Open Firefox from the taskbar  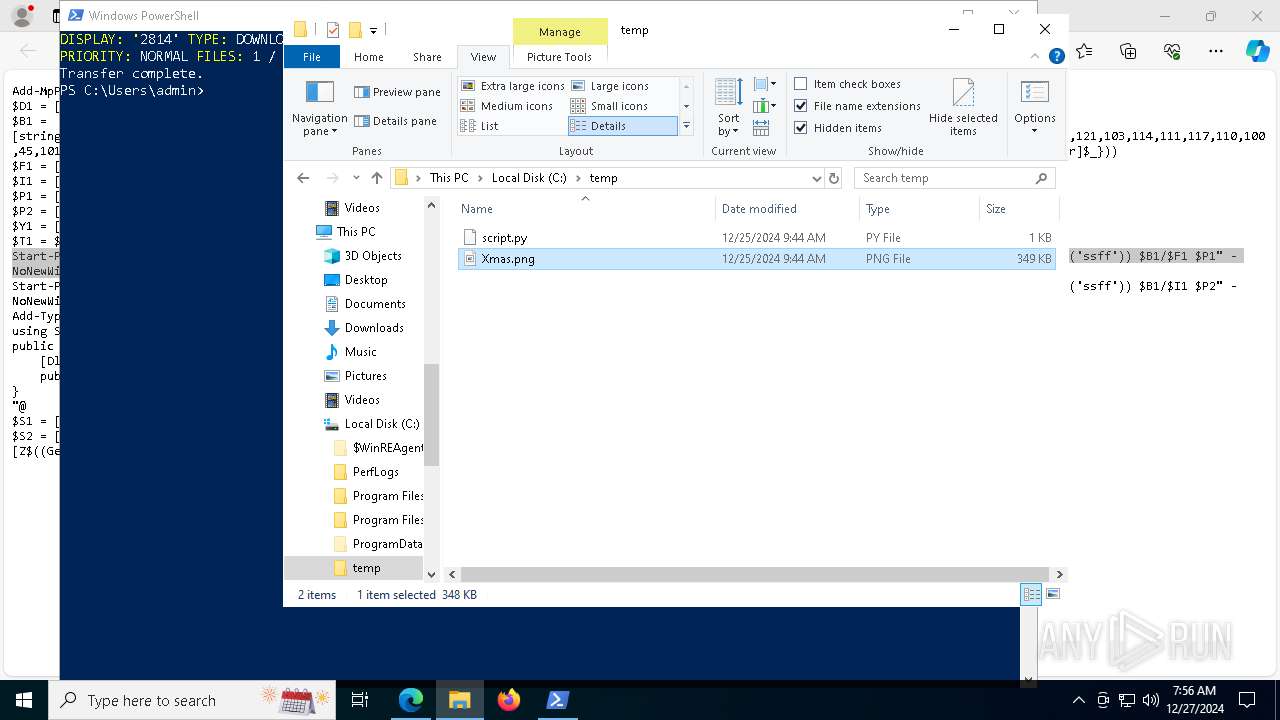[509, 700]
